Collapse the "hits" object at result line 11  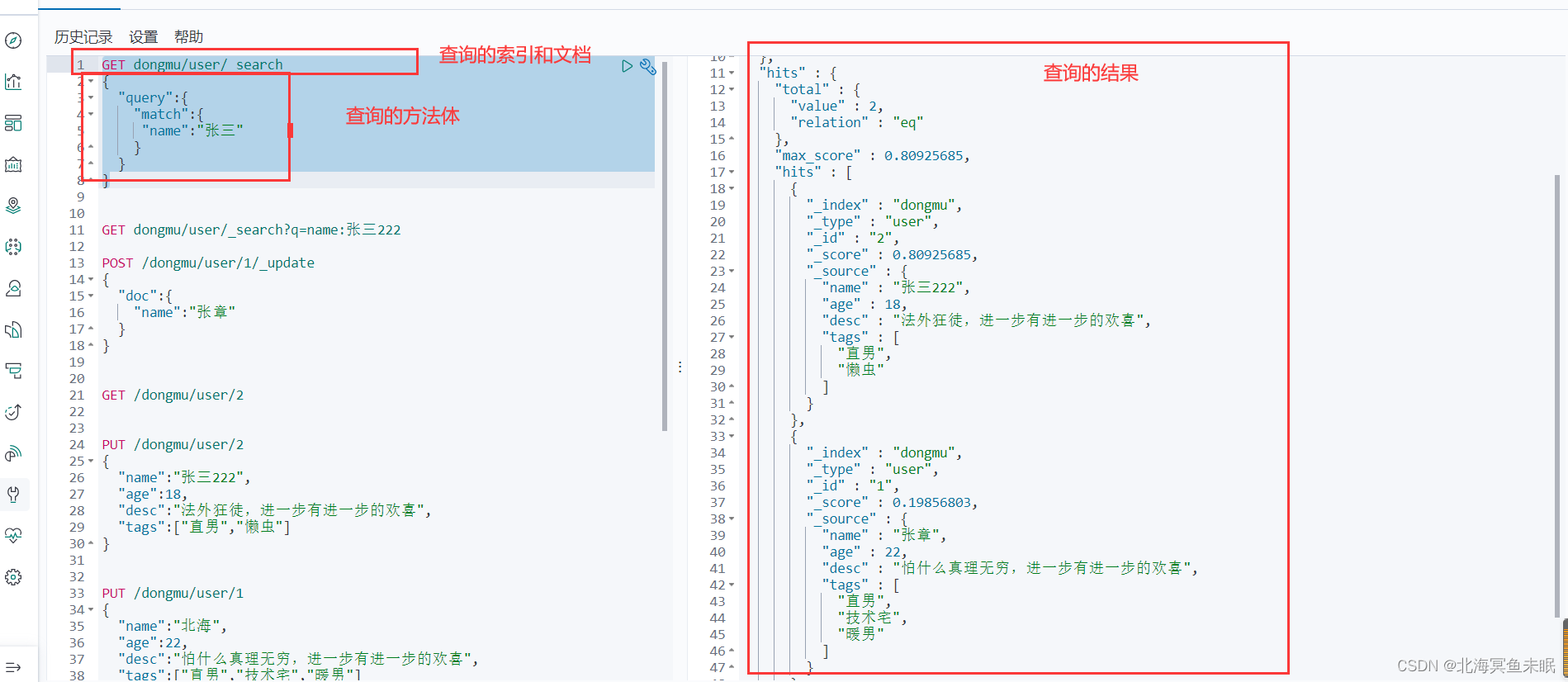[x=732, y=73]
